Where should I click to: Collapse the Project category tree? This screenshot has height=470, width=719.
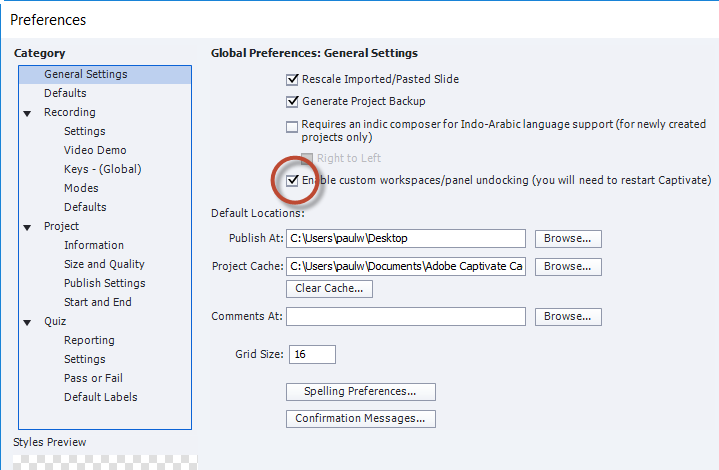27,227
